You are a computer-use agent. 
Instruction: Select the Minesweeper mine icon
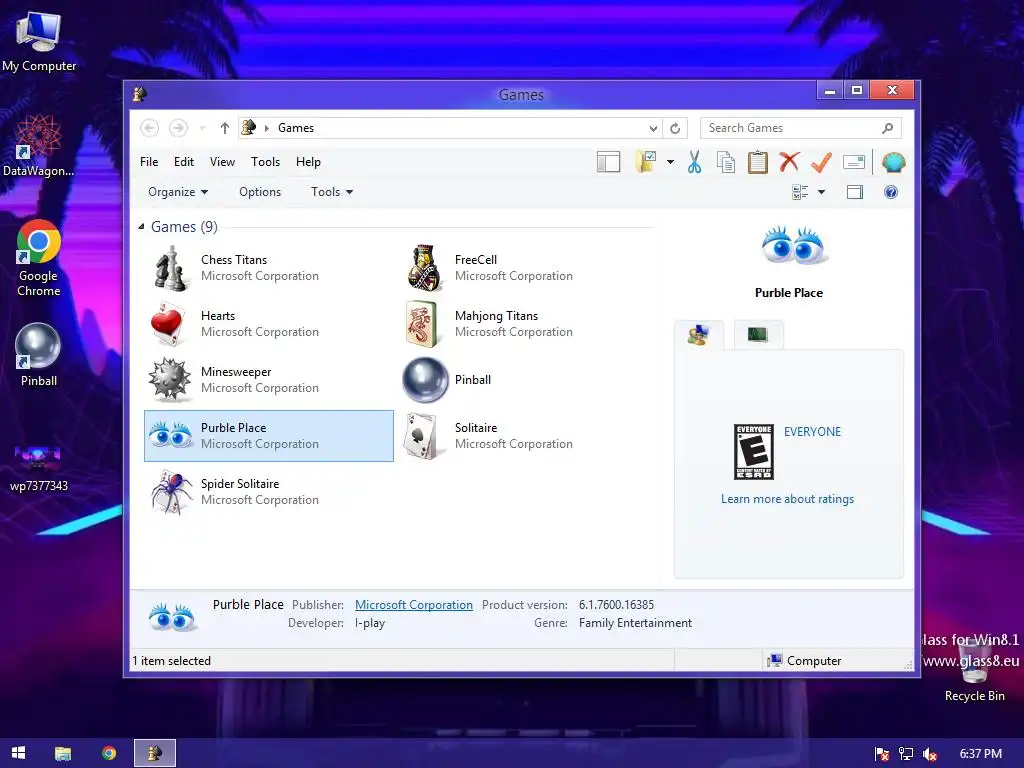tap(169, 379)
